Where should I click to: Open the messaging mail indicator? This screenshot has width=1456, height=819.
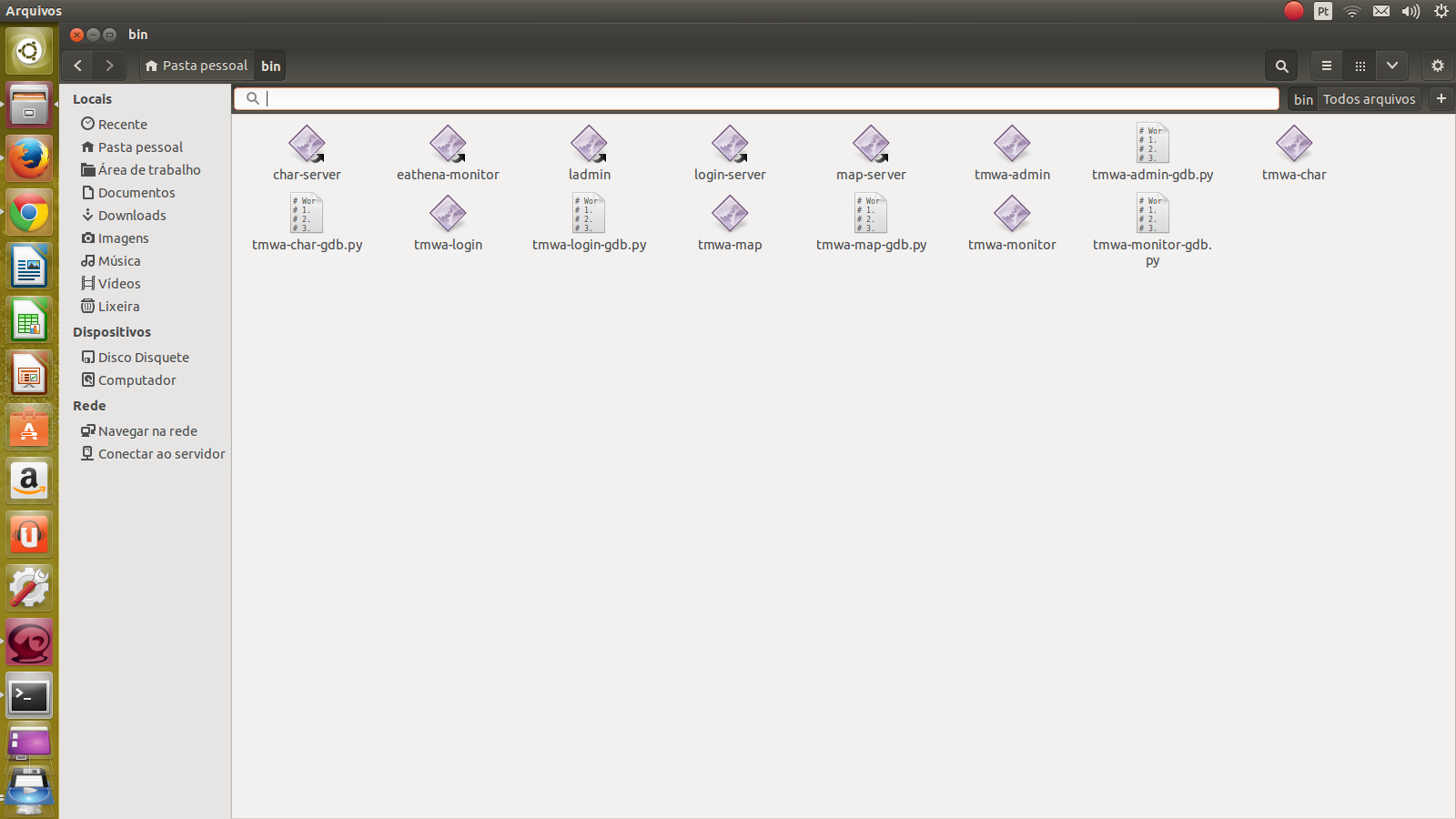coord(1381,11)
